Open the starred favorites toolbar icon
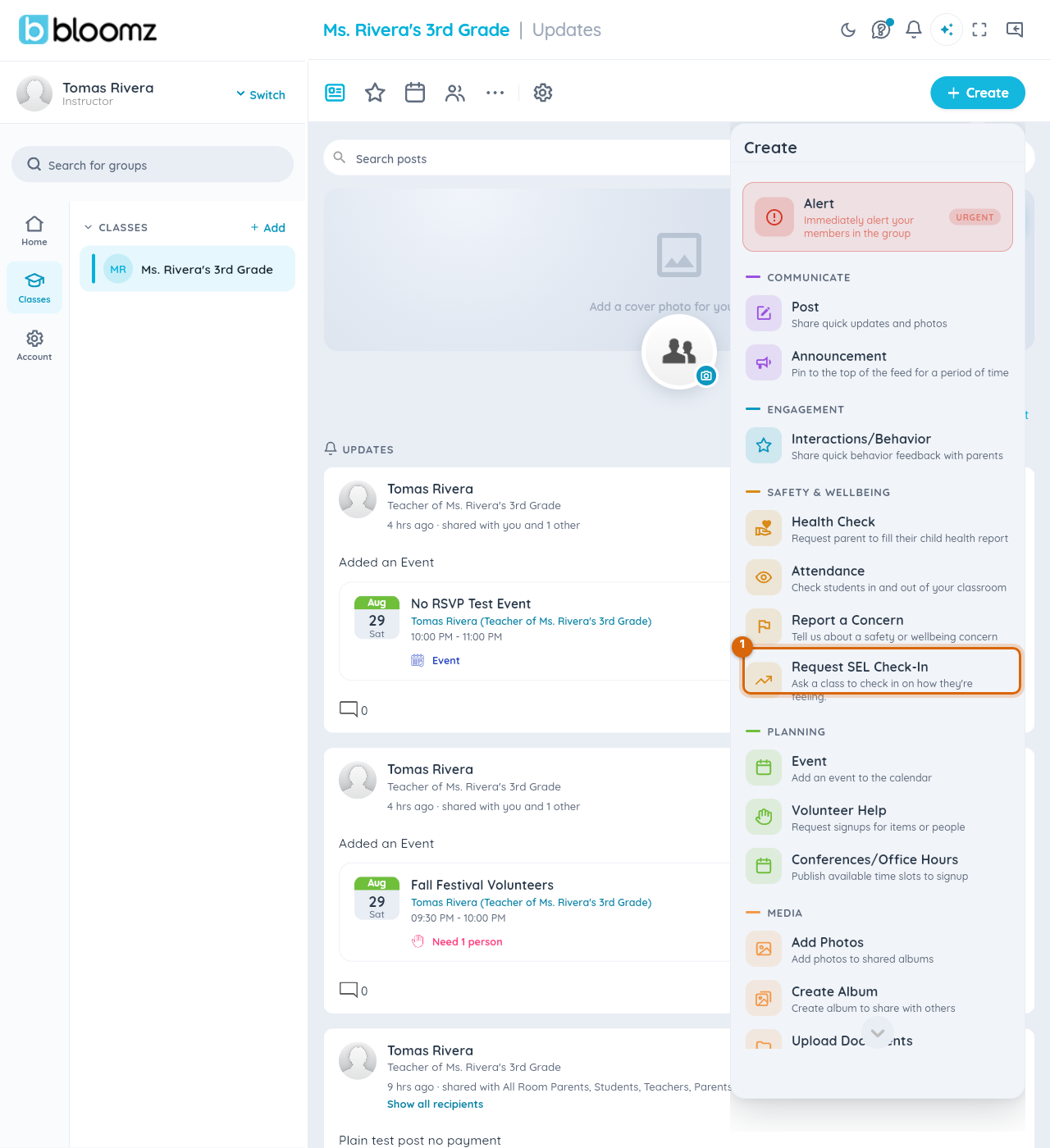Image resolution: width=1050 pixels, height=1148 pixels. coord(375,93)
